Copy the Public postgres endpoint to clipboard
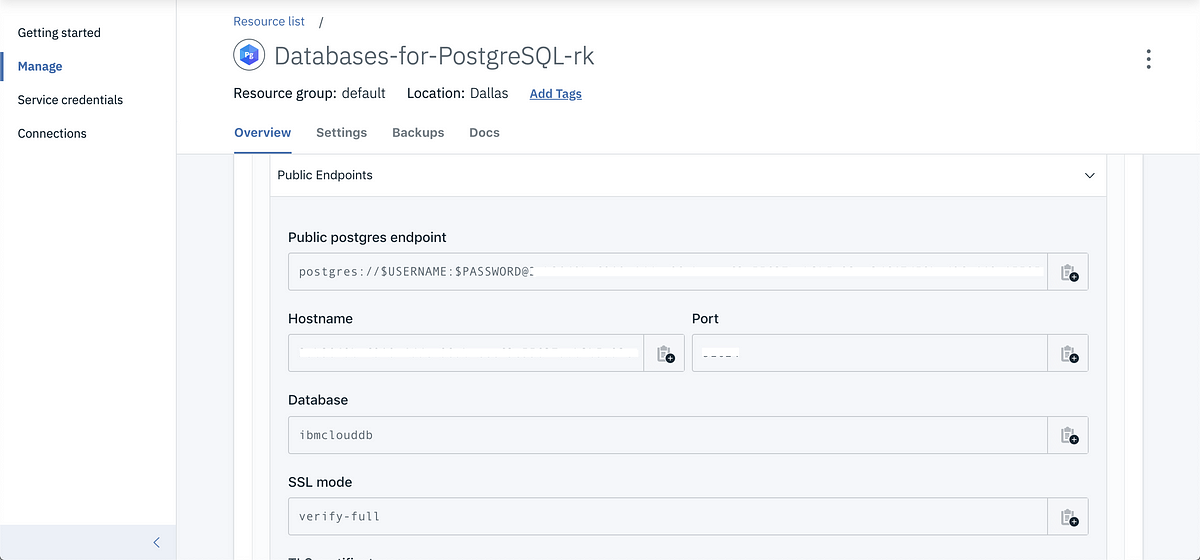The height and width of the screenshot is (560, 1200). 1068,272
